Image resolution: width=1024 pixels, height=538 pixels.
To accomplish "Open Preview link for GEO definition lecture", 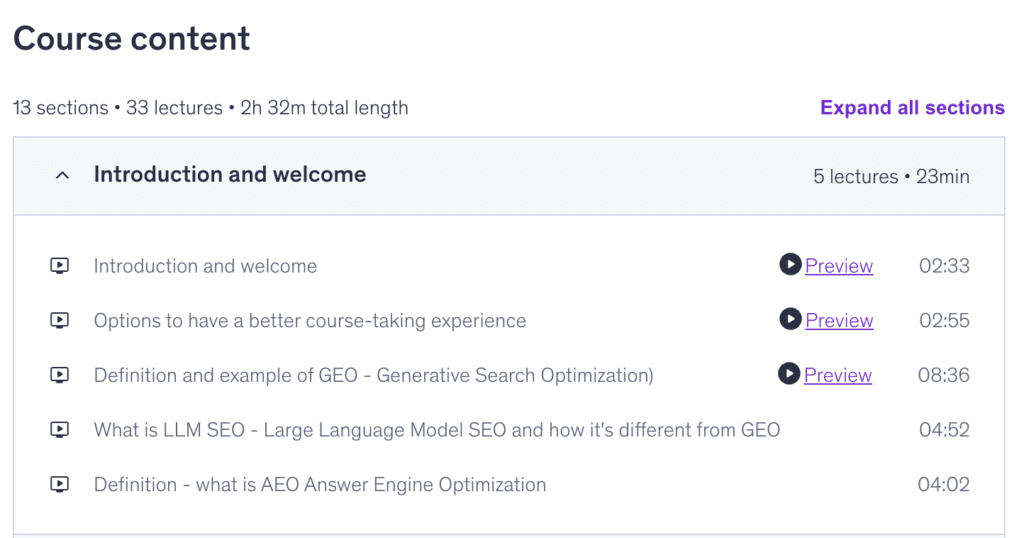I will tap(838, 375).
